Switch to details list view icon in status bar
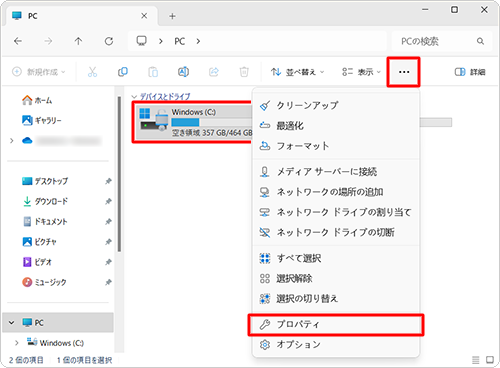Screen dimensions: 500x368 [476, 360]
